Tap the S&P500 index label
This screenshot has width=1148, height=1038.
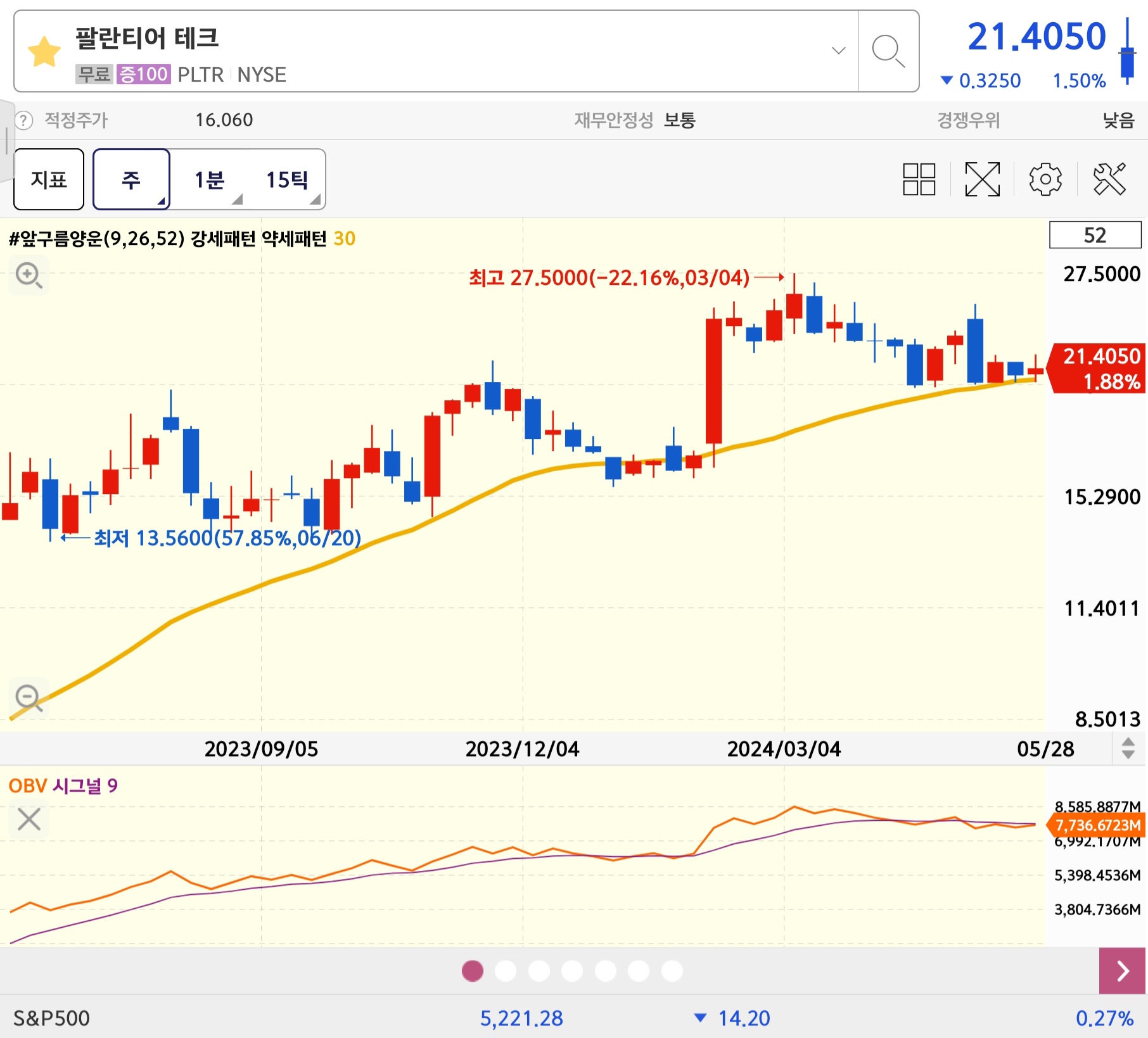51,1018
